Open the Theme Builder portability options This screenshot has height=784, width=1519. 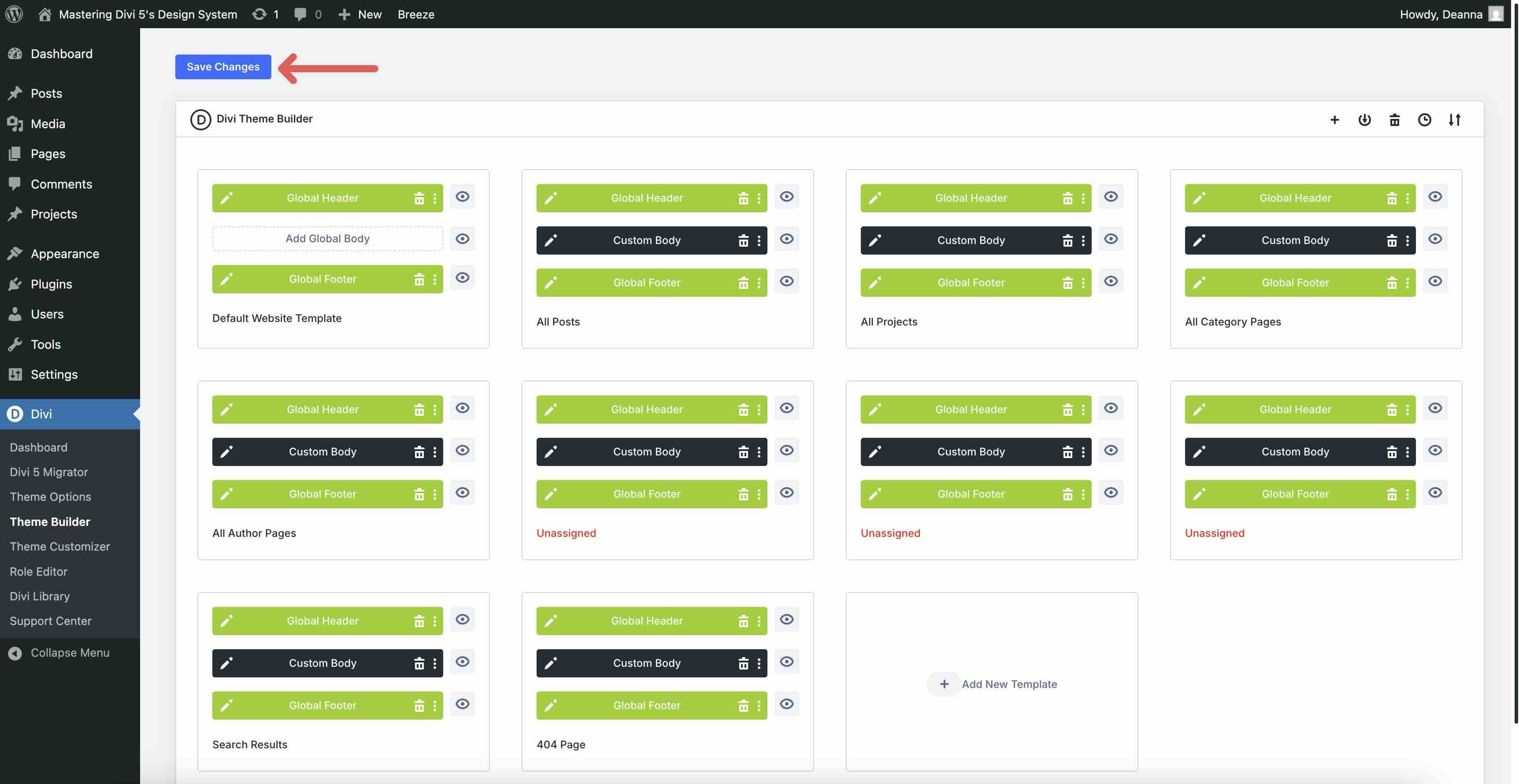coord(1364,119)
